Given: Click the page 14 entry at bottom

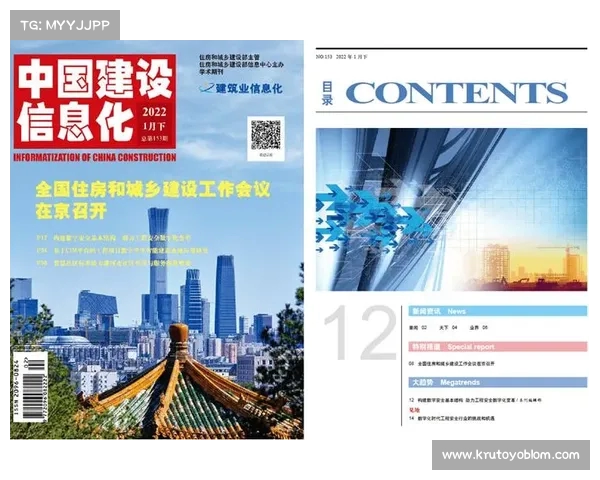Looking at the screenshot, I should click(452, 418).
